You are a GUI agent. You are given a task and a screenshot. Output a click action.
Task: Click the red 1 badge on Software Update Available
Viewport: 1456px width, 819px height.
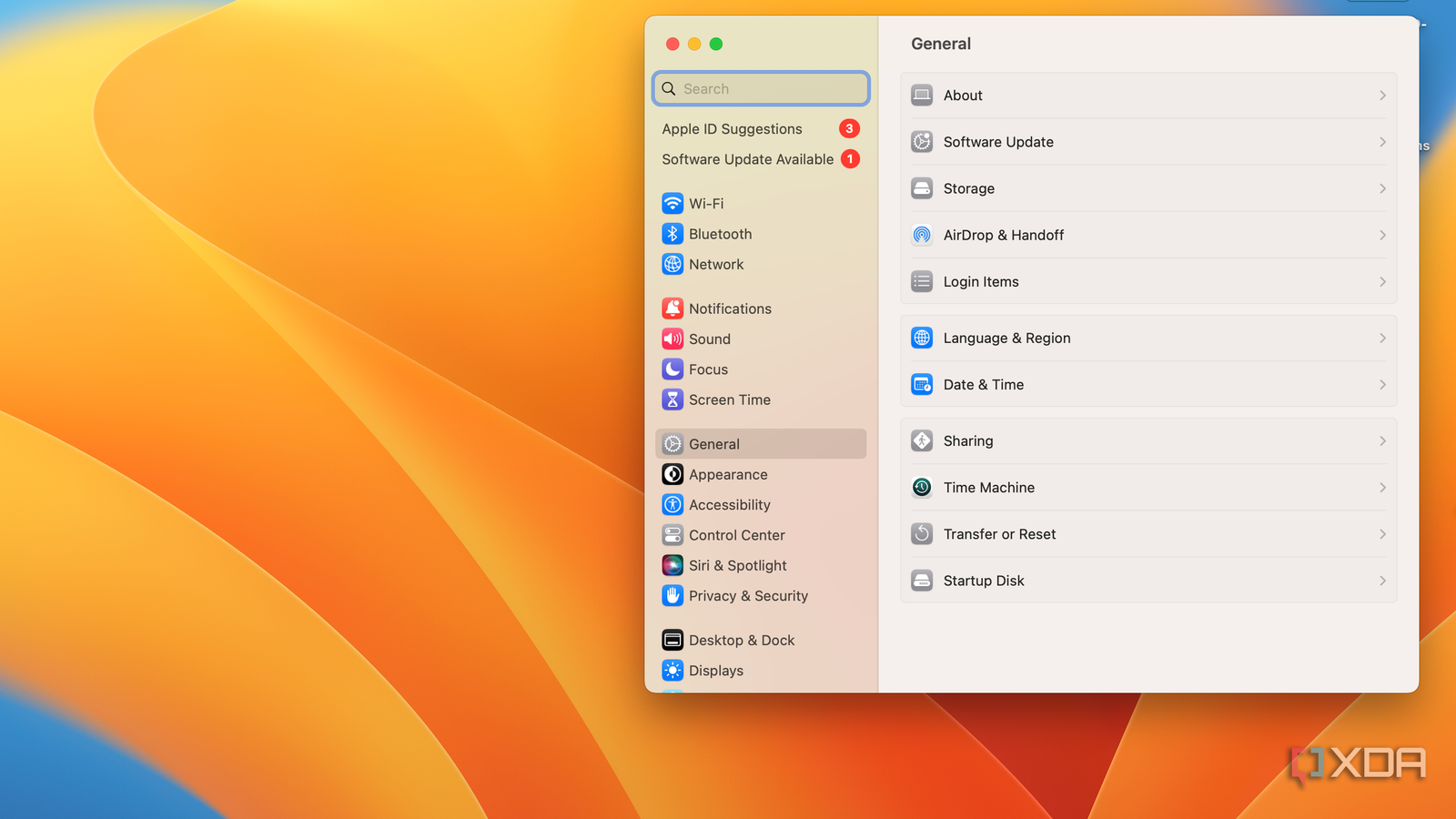(850, 159)
